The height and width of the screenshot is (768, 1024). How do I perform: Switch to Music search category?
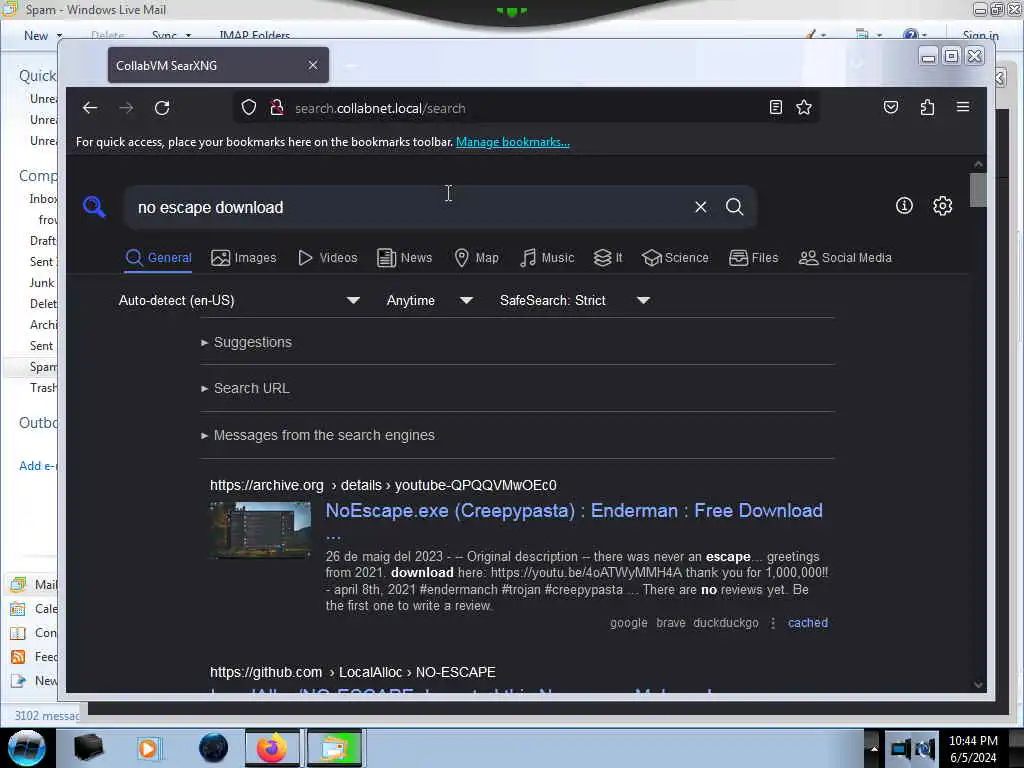click(x=547, y=258)
